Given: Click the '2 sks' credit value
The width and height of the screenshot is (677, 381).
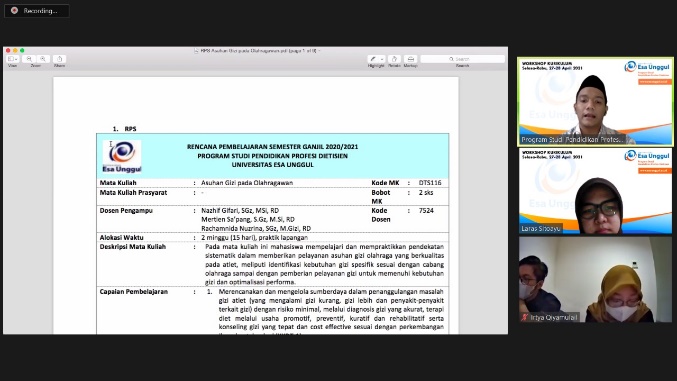Looking at the screenshot, I should point(426,193).
